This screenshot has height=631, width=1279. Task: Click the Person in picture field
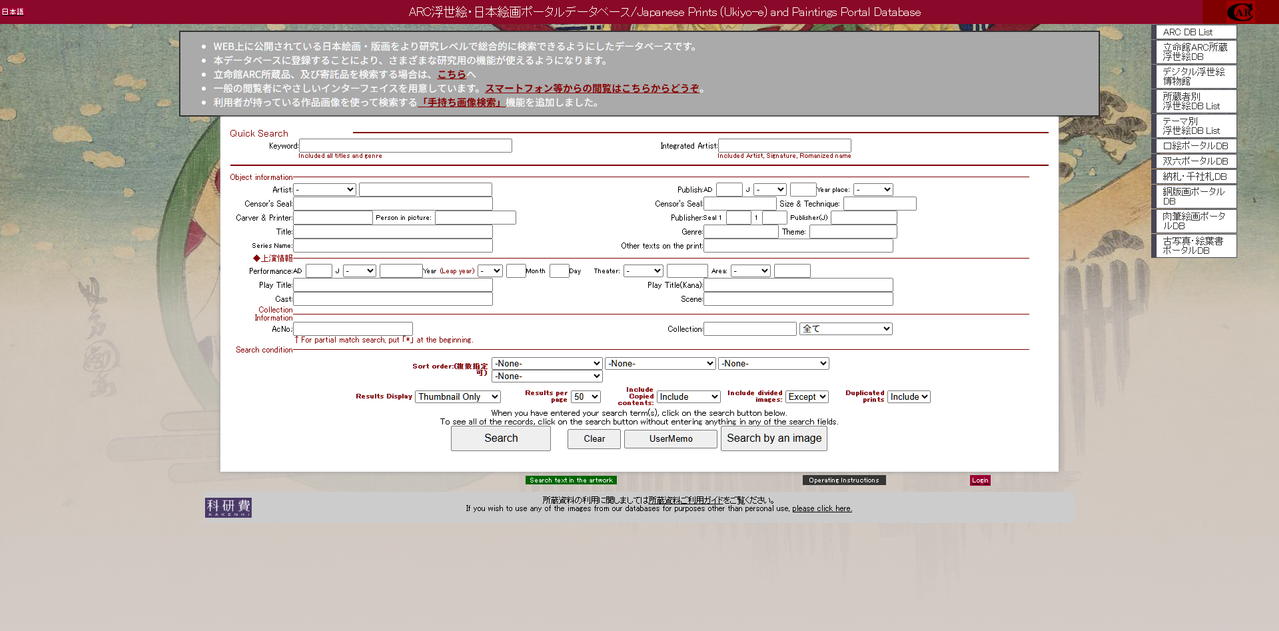pyautogui.click(x=476, y=217)
